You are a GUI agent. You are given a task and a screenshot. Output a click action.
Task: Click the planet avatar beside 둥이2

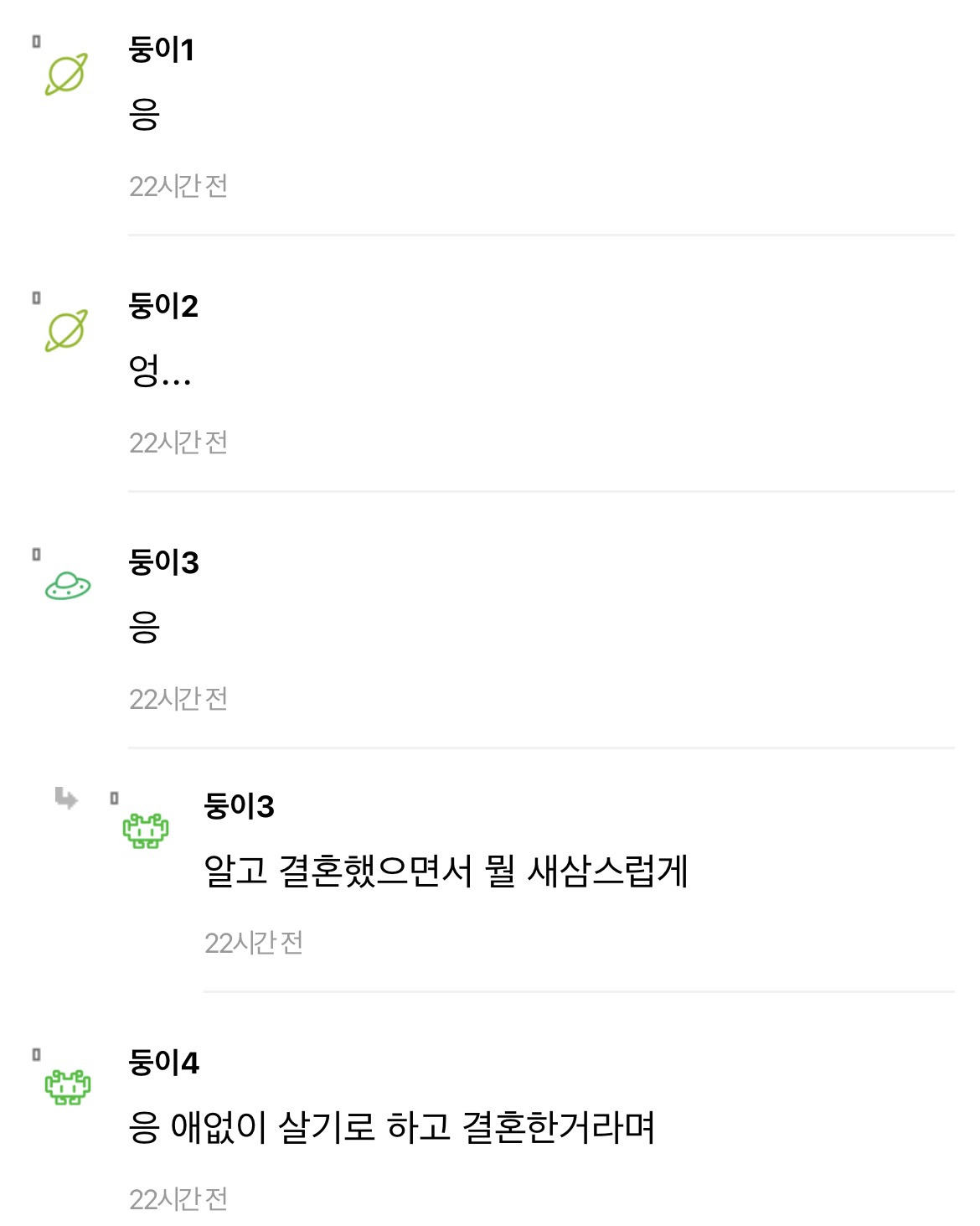[x=66, y=331]
